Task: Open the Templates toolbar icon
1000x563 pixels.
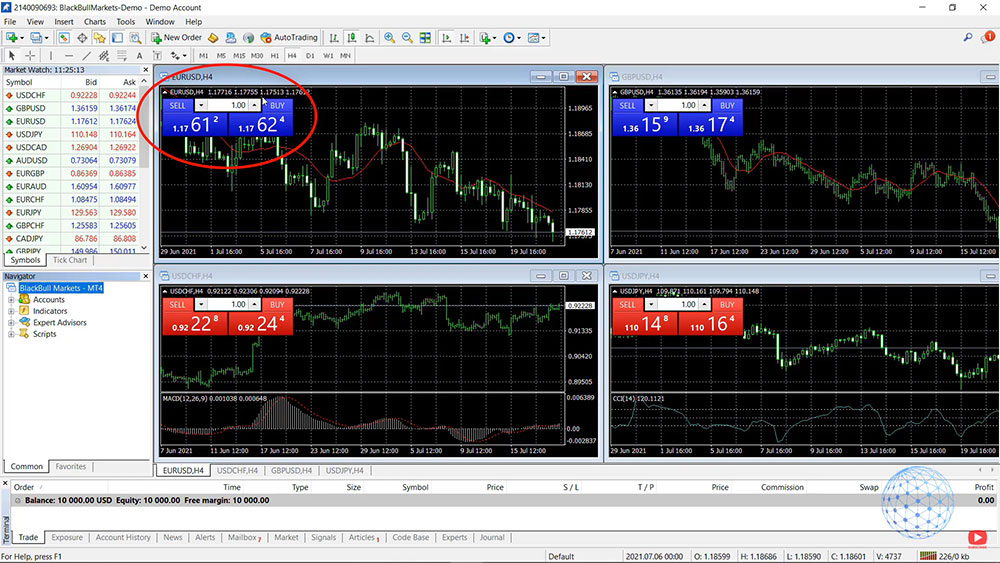Action: (534, 38)
